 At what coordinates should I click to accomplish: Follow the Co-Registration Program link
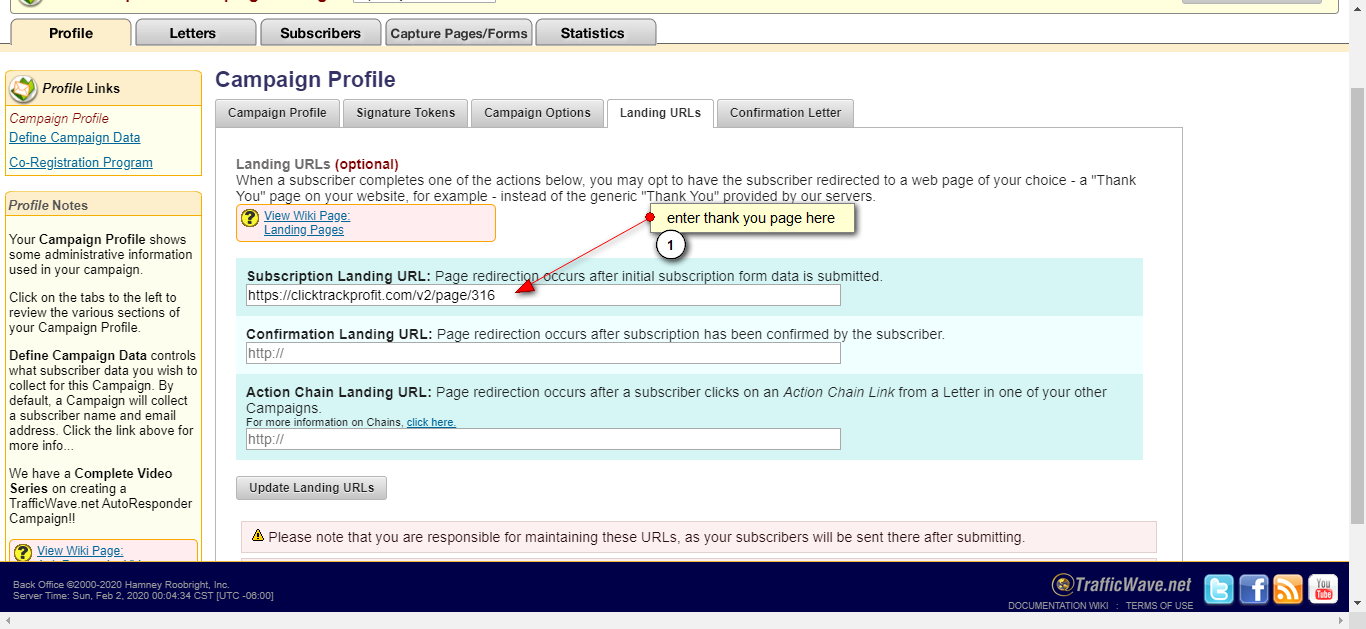pyautogui.click(x=81, y=163)
